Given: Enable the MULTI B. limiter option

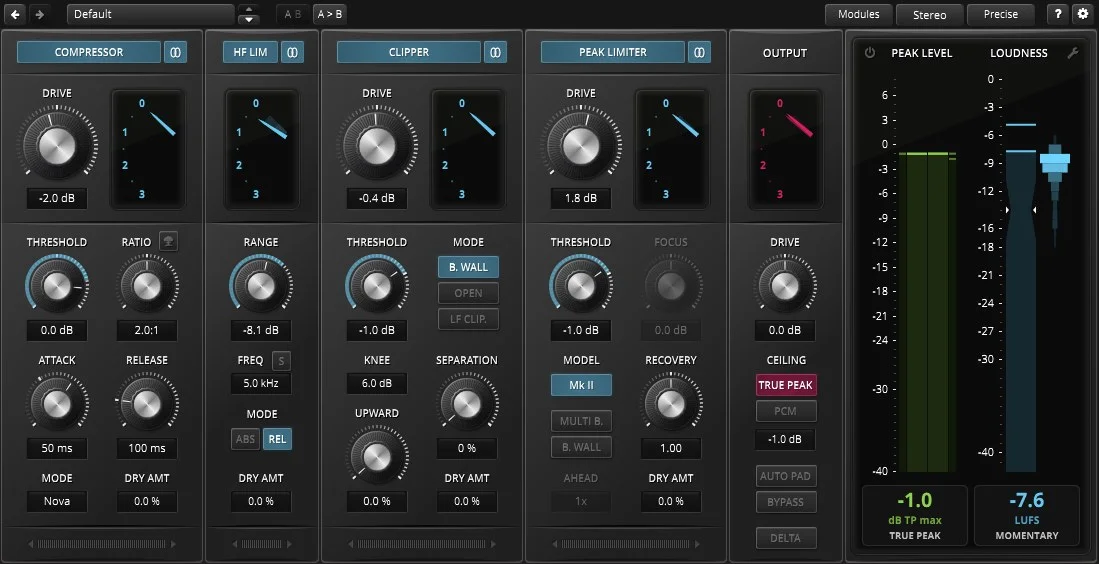Looking at the screenshot, I should 581,421.
